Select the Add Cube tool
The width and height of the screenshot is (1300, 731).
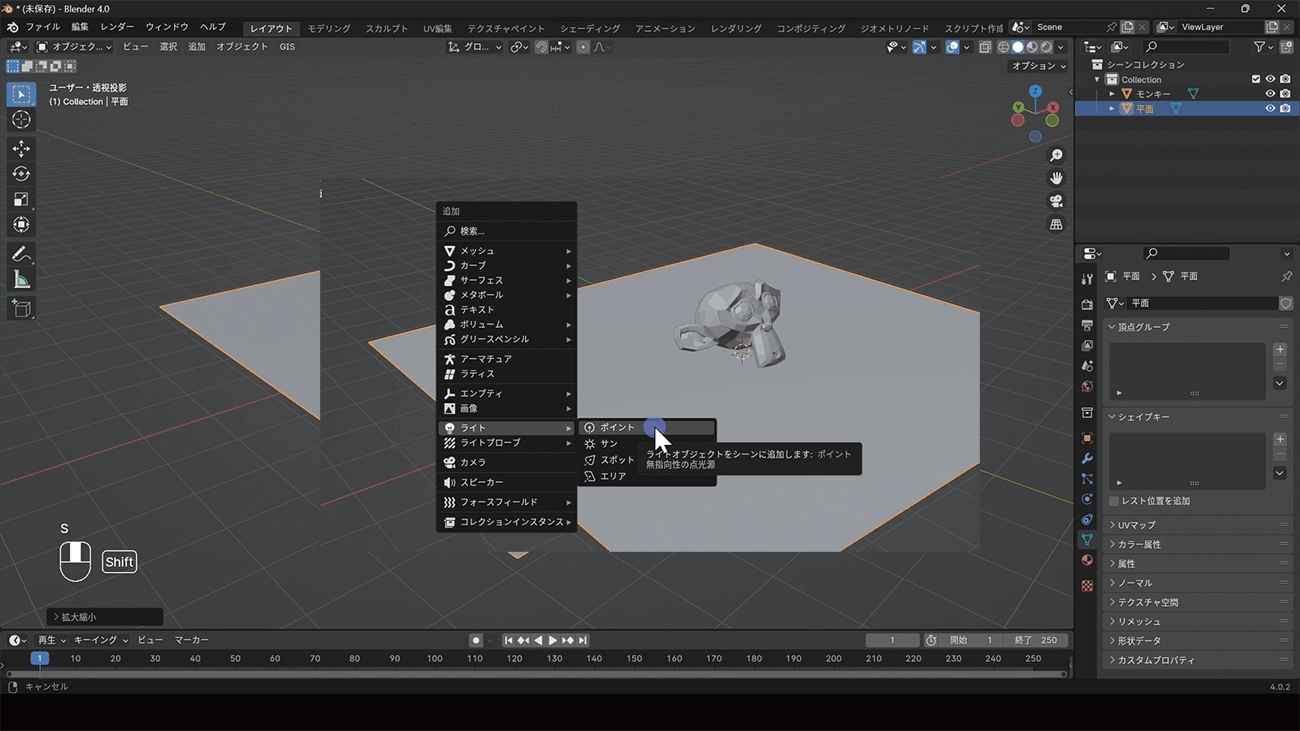21,308
